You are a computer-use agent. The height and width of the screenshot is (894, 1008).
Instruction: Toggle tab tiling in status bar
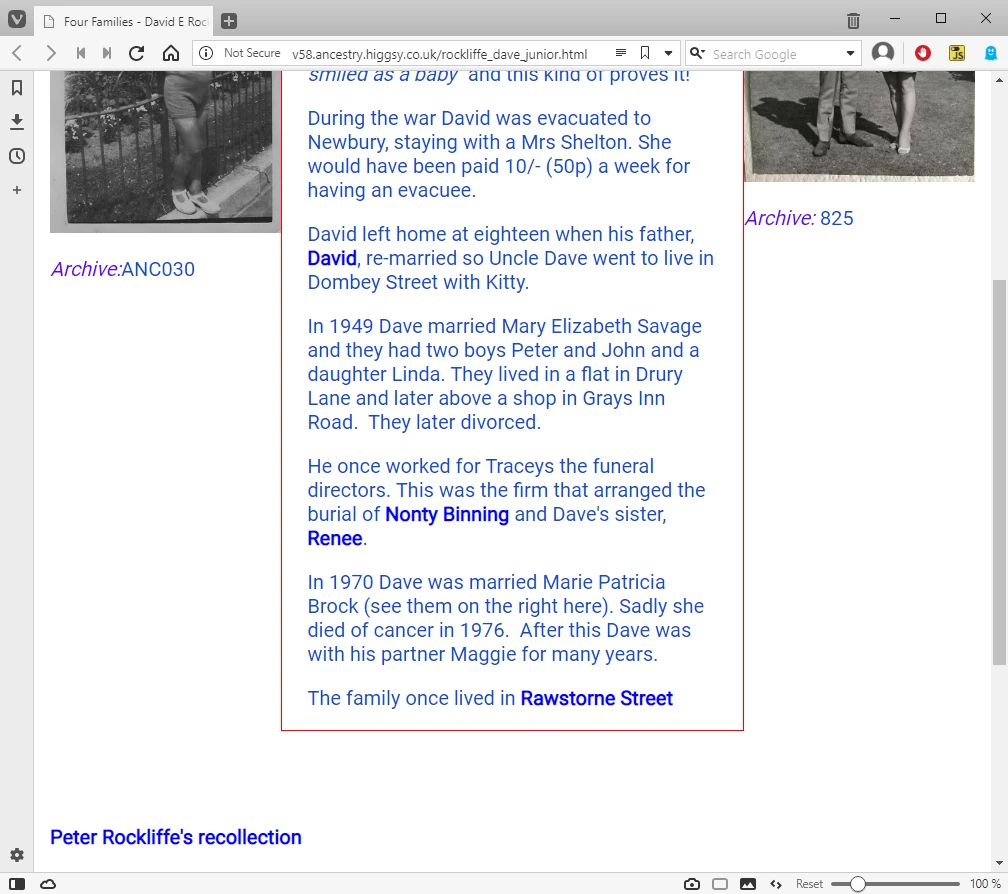720,884
